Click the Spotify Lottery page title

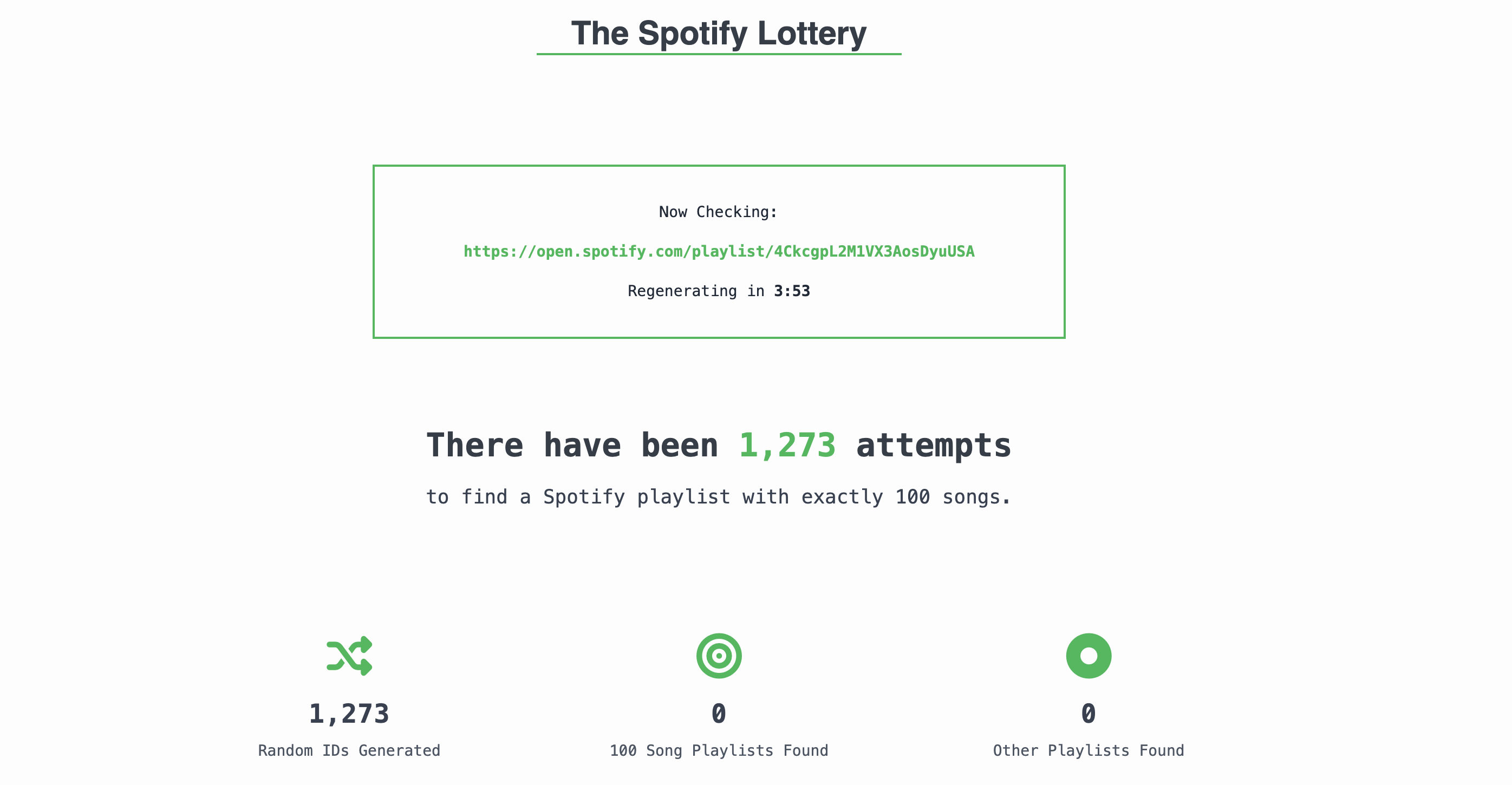719,33
